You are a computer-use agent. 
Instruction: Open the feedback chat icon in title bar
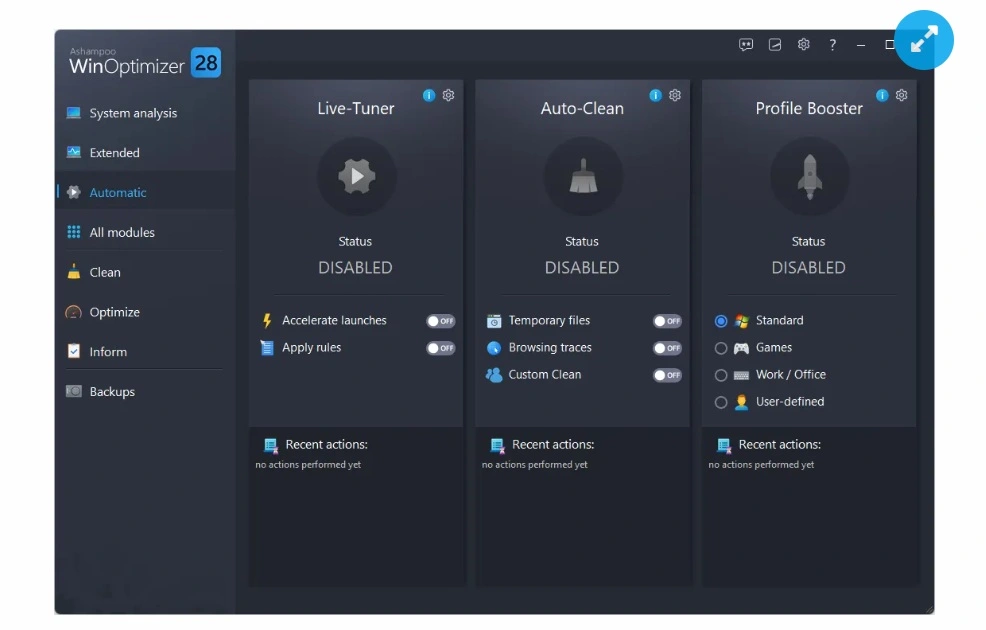[746, 45]
